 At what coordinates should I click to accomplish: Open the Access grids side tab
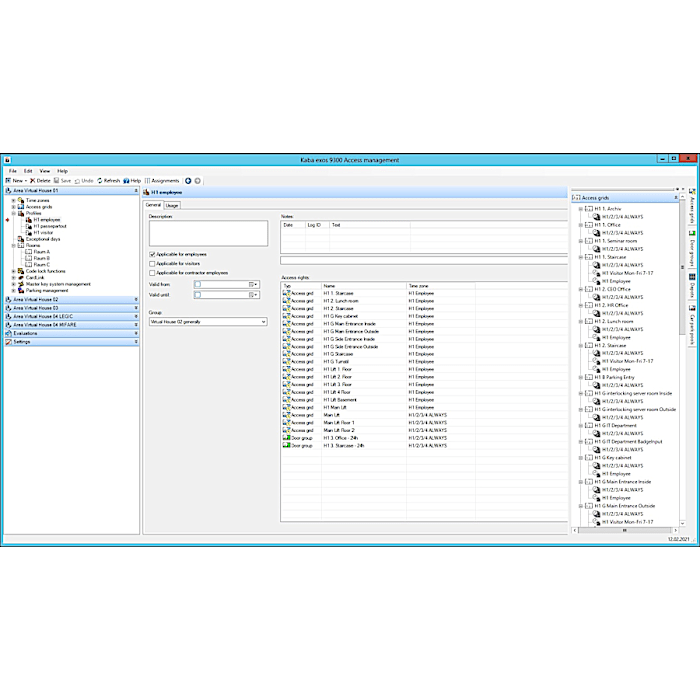[692, 206]
